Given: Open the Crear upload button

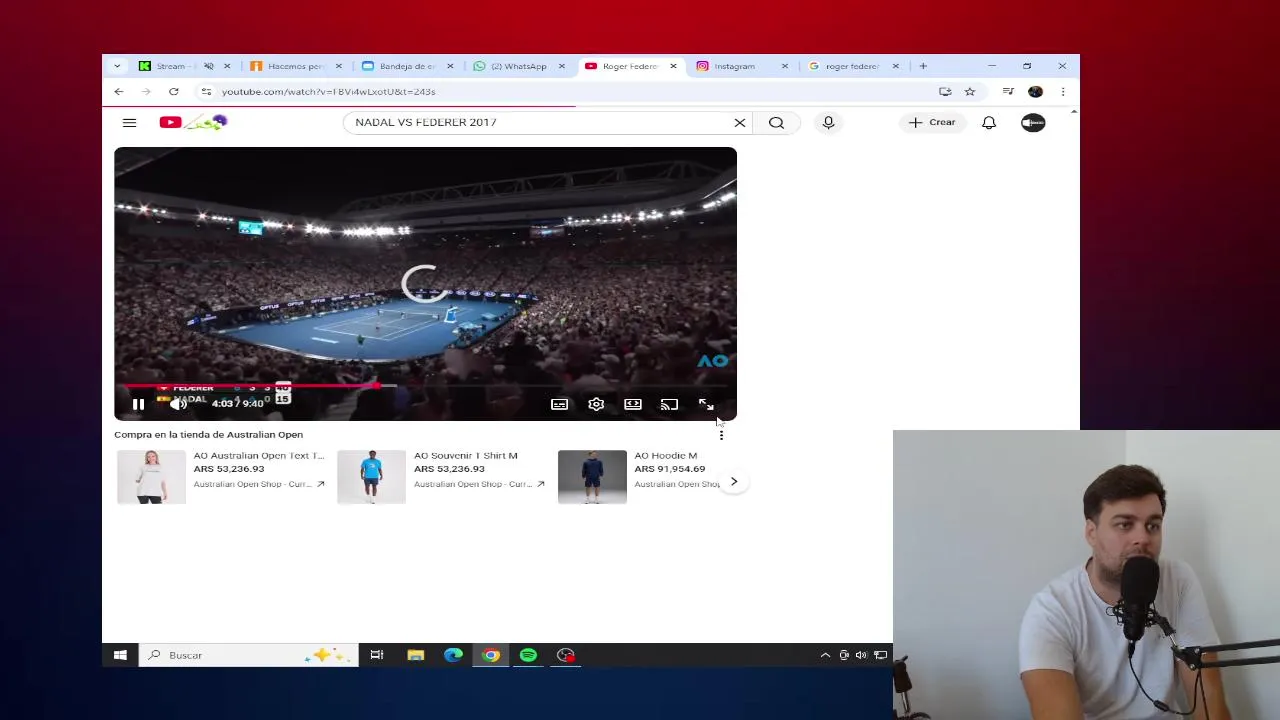Looking at the screenshot, I should (x=932, y=122).
